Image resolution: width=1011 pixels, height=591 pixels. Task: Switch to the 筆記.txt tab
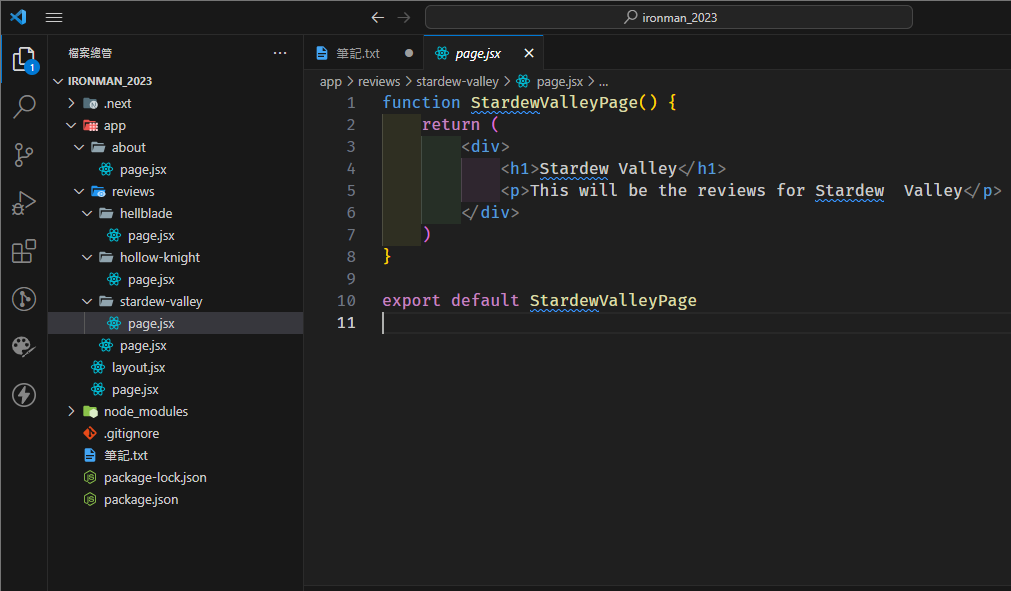coord(364,53)
